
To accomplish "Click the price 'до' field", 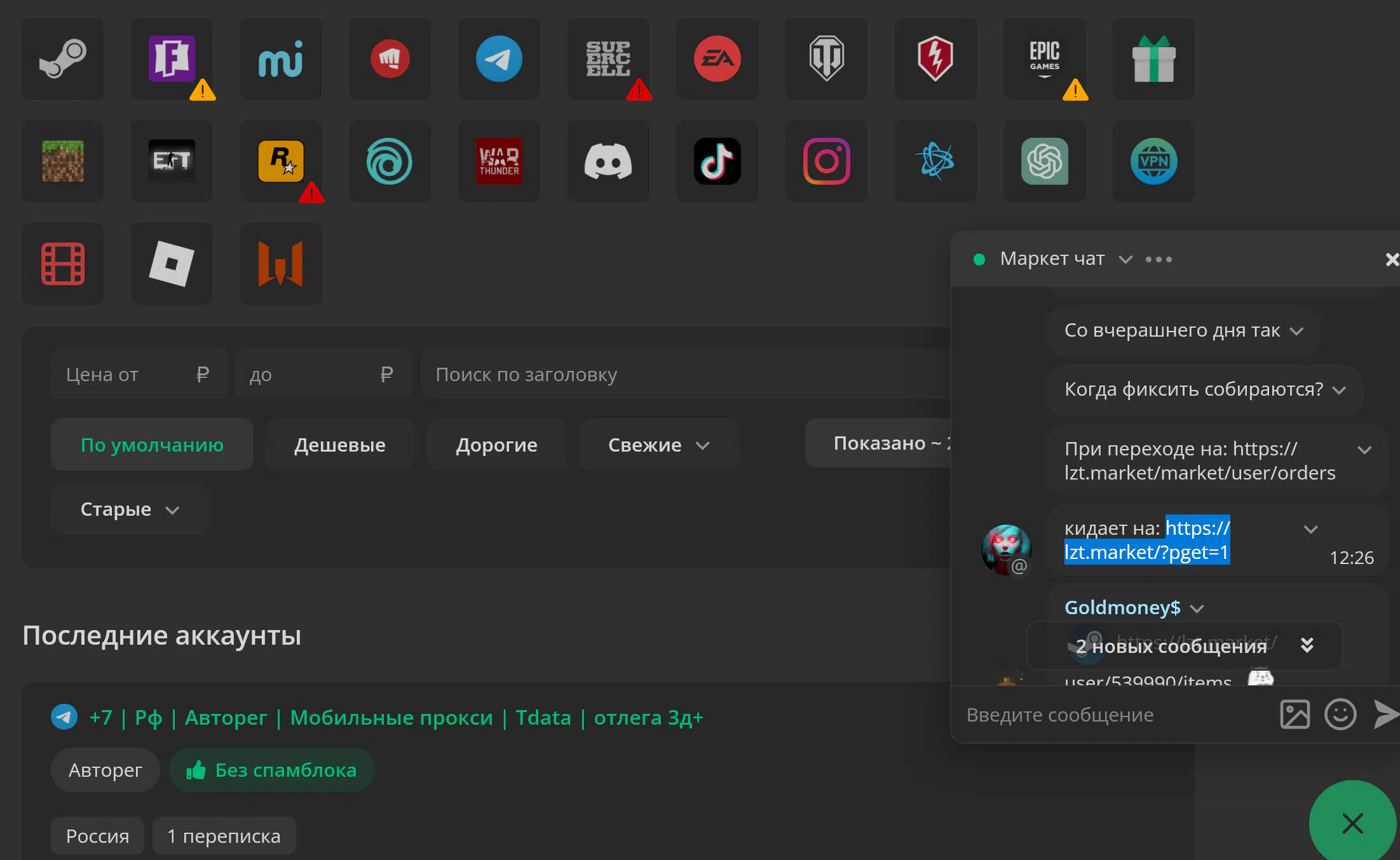I will click(x=323, y=374).
